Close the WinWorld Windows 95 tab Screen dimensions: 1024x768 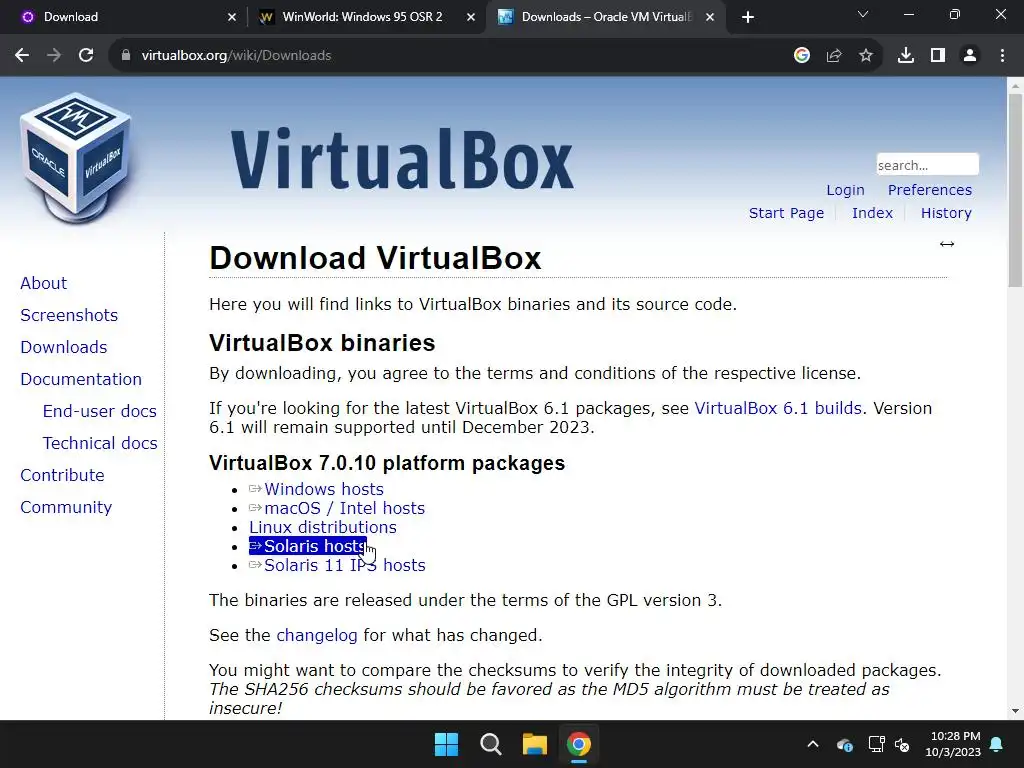(x=471, y=17)
